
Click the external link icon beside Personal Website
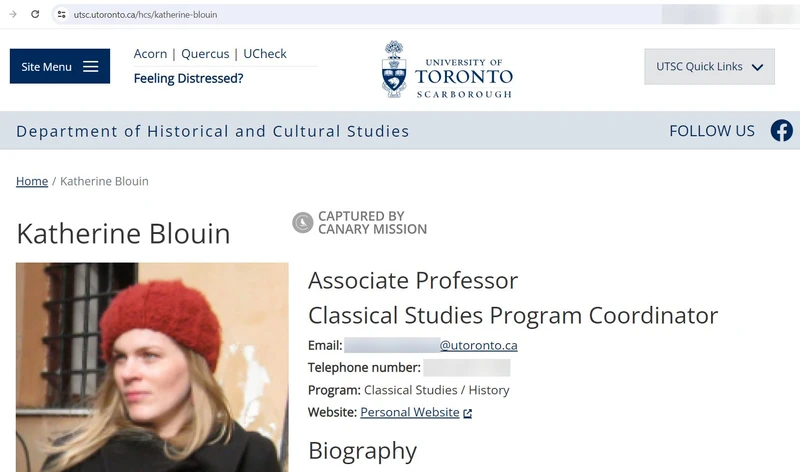point(467,413)
